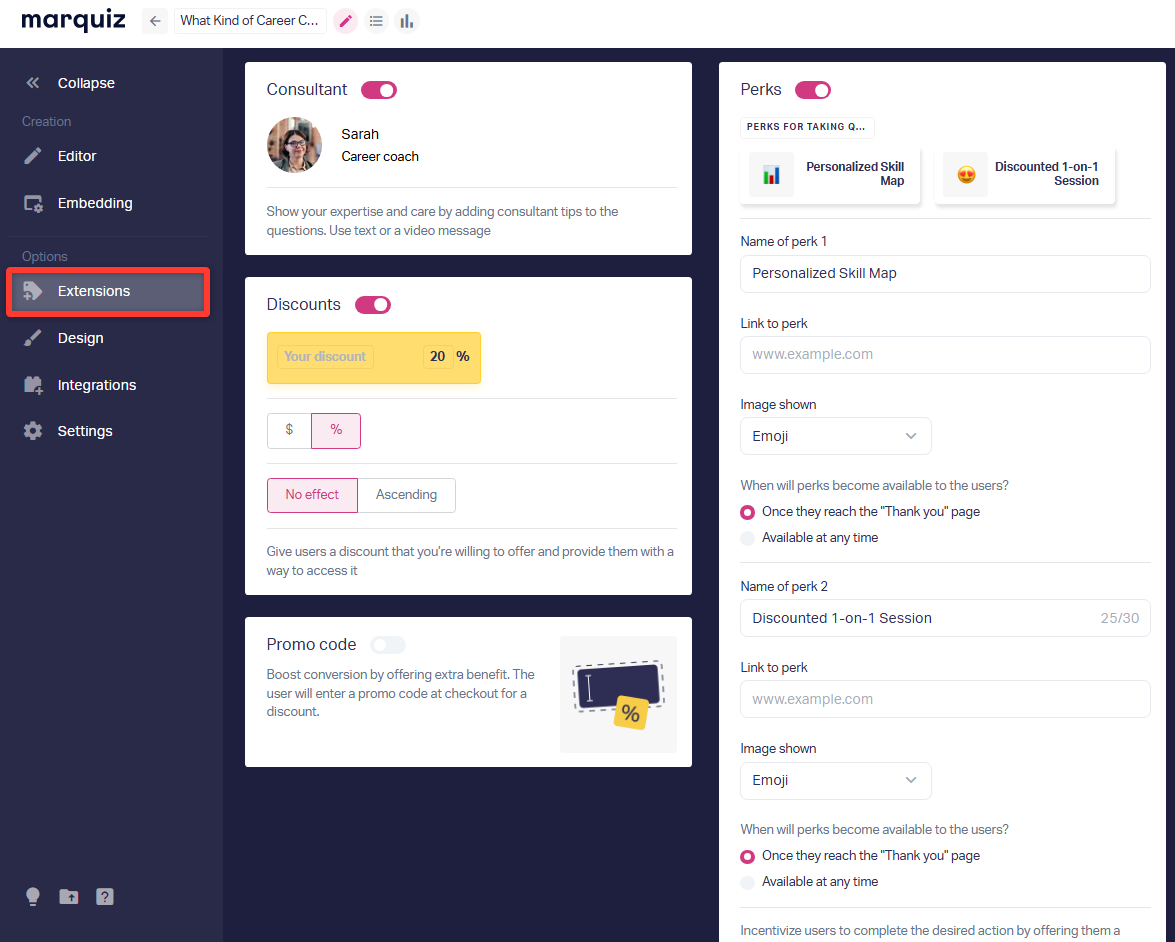Select 'Available at any time' for perk 1

click(748, 538)
